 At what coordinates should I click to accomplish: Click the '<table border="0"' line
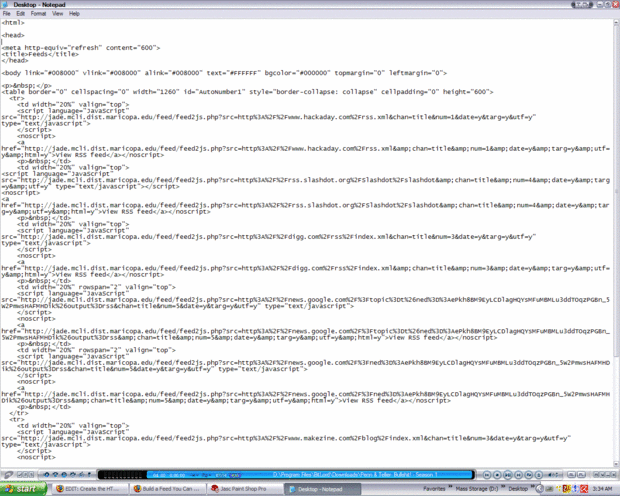click(x=247, y=92)
